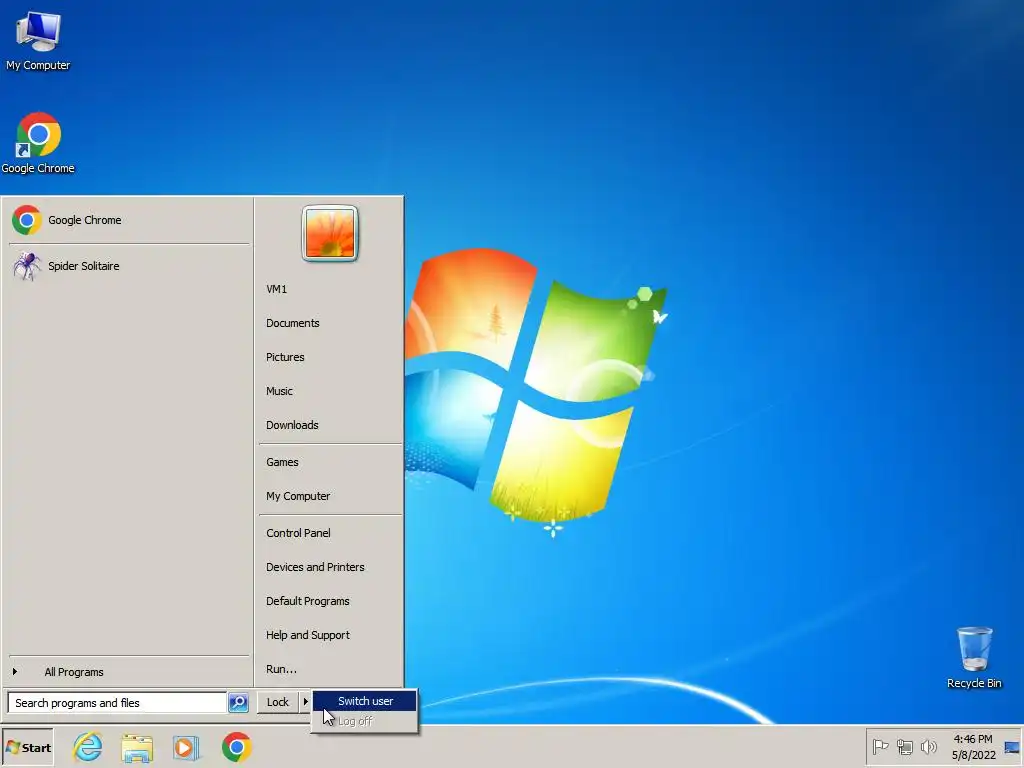Click the search magnifier button

pos(238,703)
